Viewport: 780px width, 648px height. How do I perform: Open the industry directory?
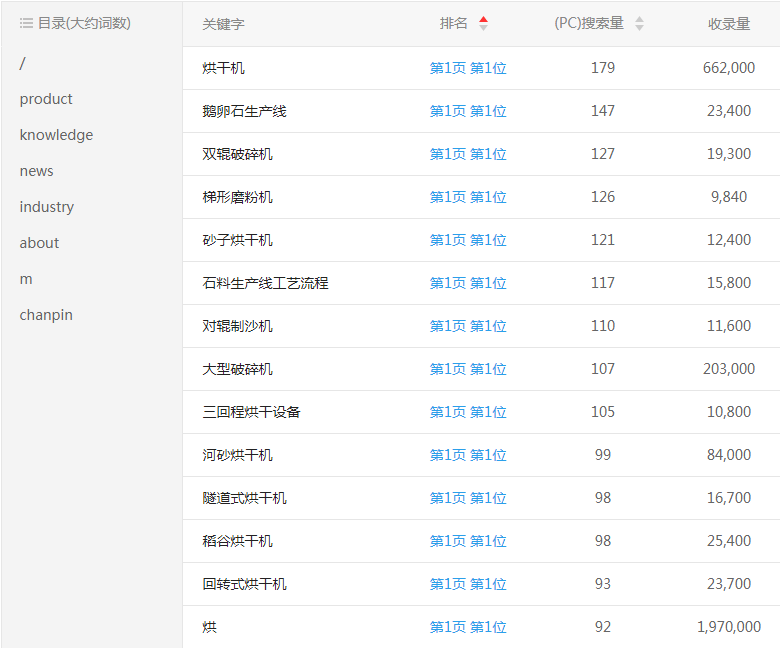tap(46, 207)
